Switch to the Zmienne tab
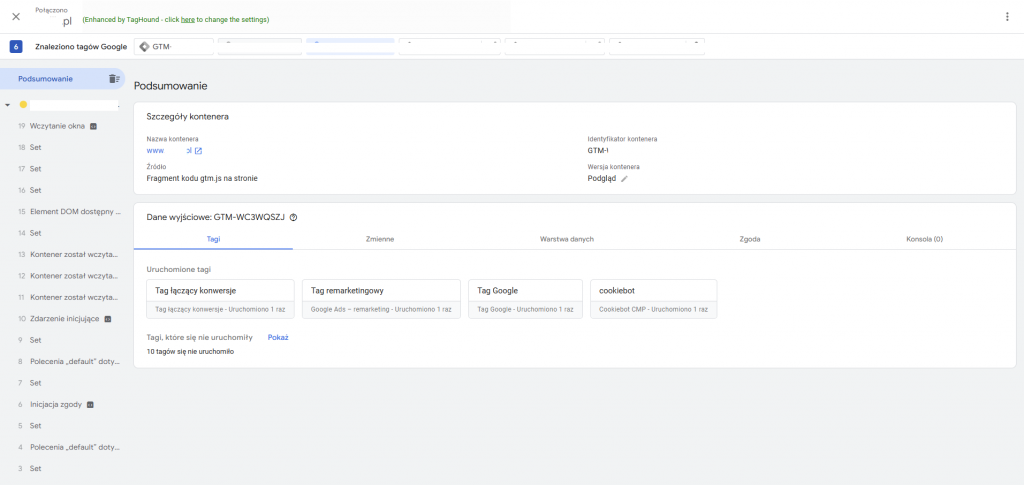 pos(379,239)
